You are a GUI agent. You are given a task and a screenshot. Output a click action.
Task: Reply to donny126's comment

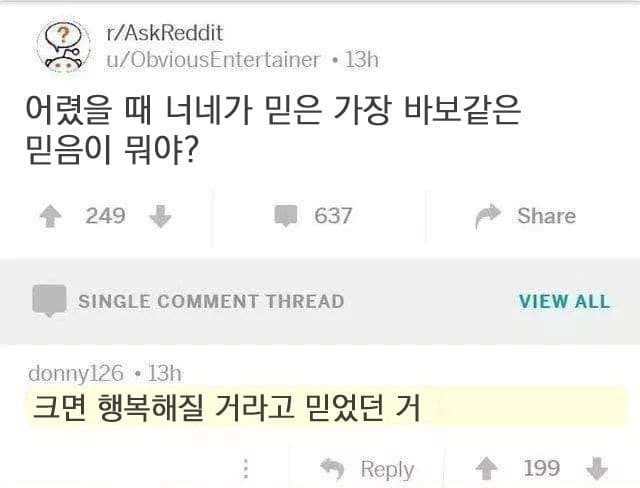(x=368, y=468)
